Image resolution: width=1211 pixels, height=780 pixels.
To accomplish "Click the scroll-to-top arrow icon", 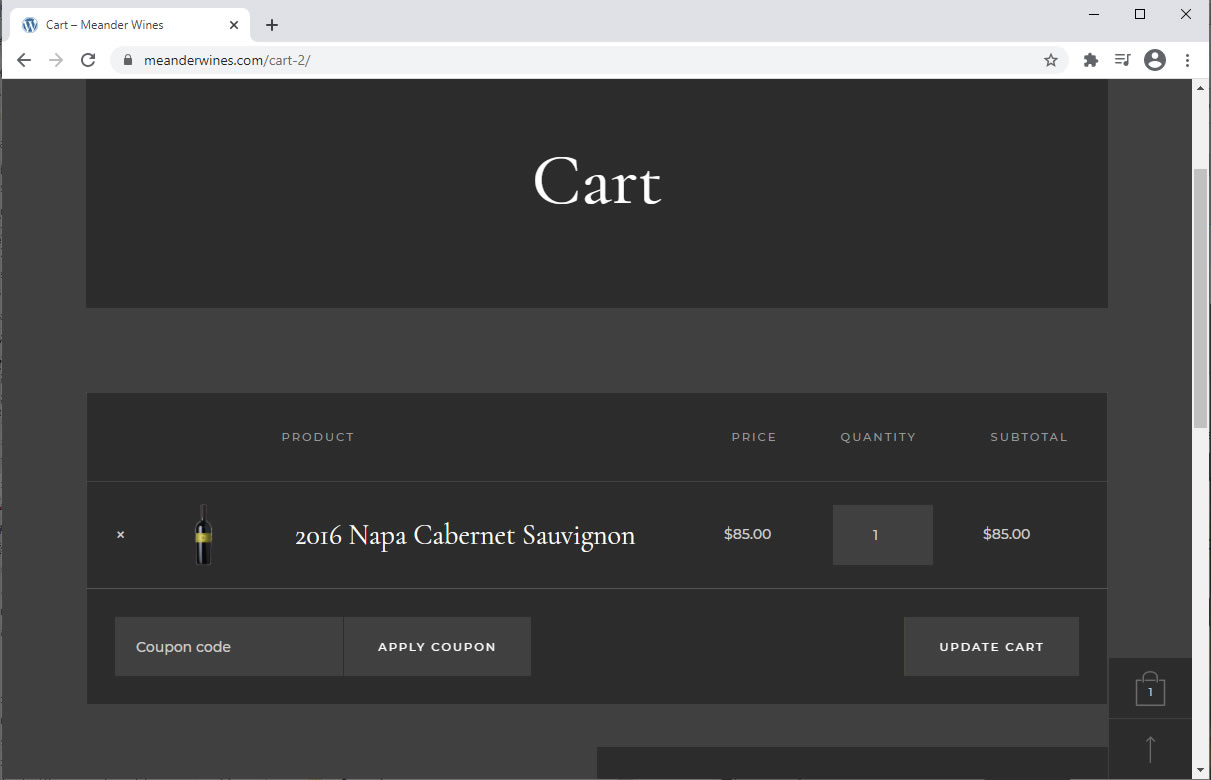I will 1150,749.
